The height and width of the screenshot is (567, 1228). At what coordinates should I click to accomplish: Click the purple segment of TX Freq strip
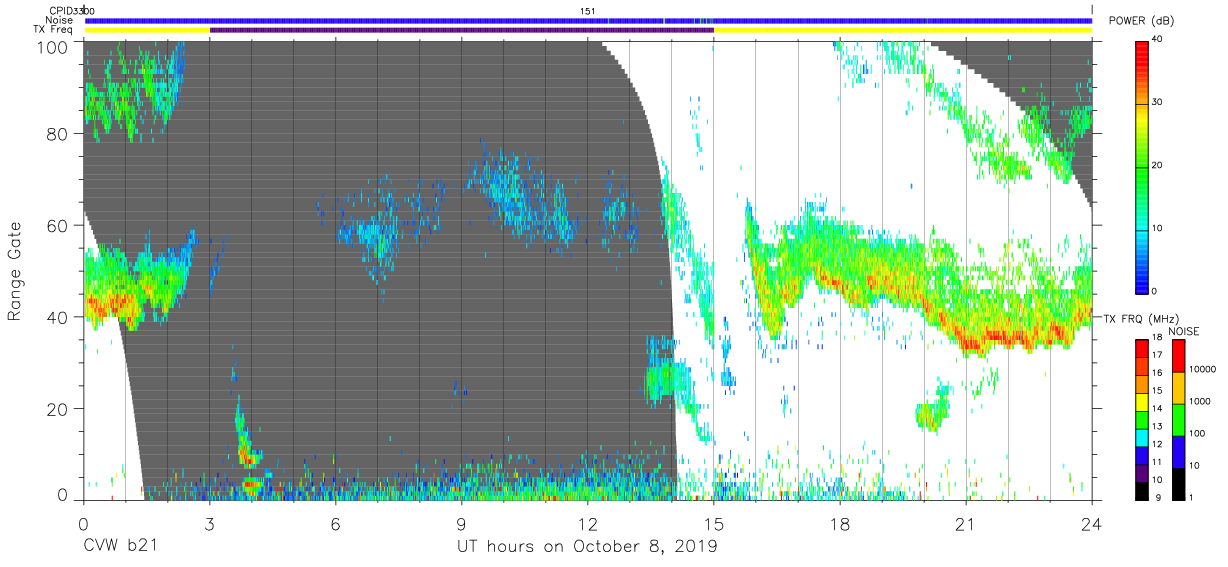[462, 30]
